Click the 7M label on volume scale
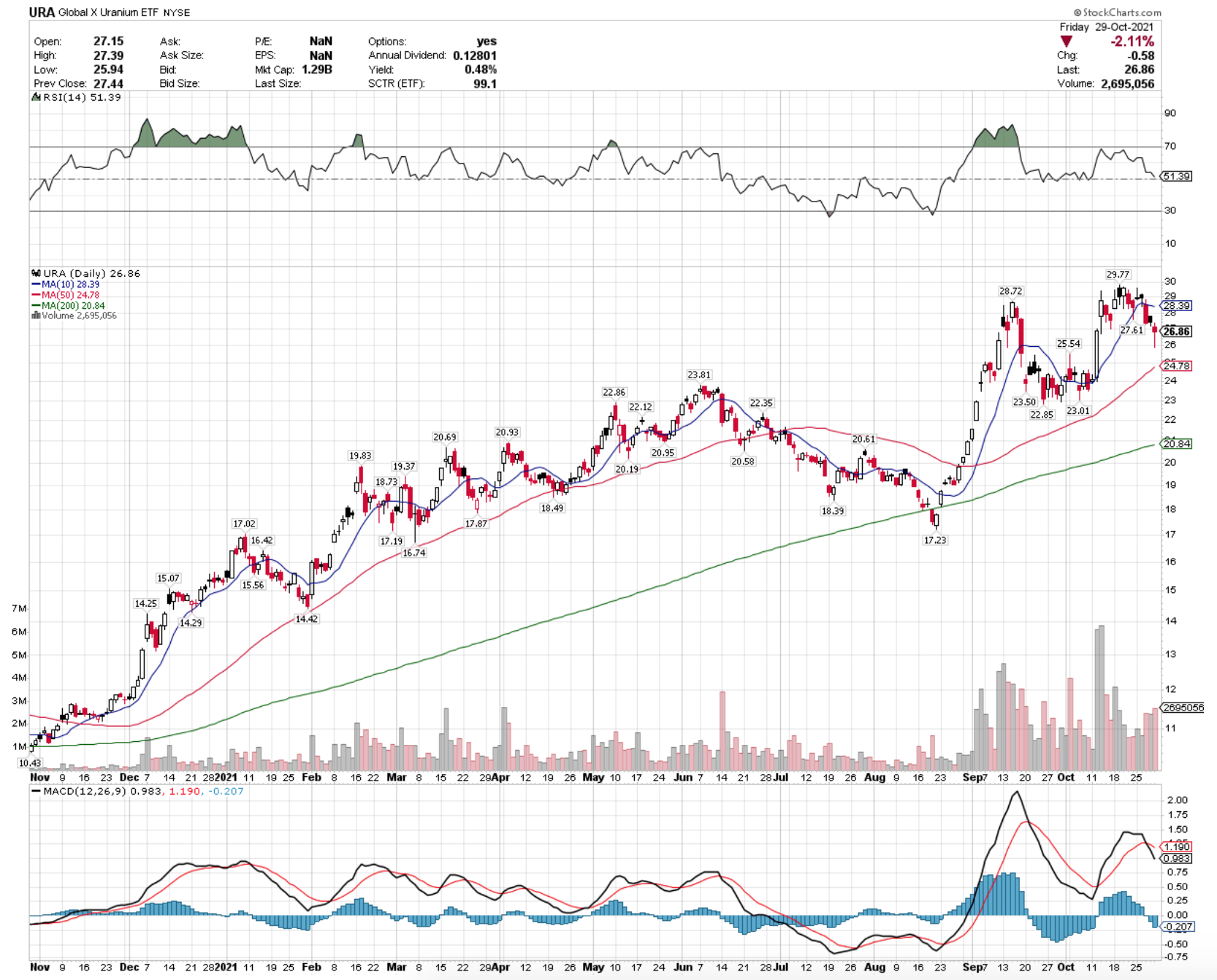This screenshot has width=1217, height=980. click(x=19, y=608)
